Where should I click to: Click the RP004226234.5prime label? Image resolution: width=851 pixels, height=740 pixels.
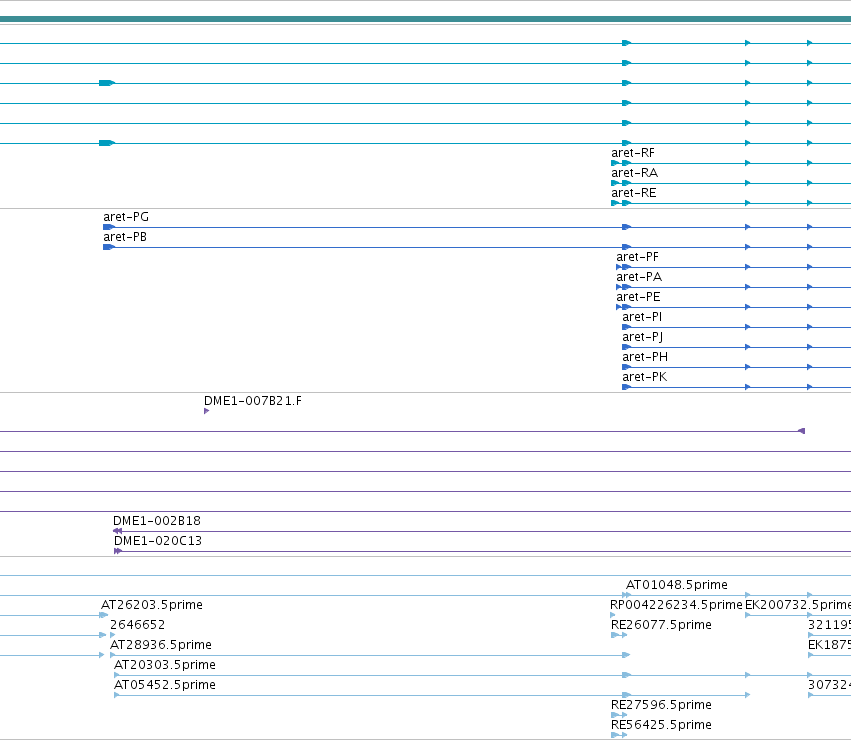(676, 605)
